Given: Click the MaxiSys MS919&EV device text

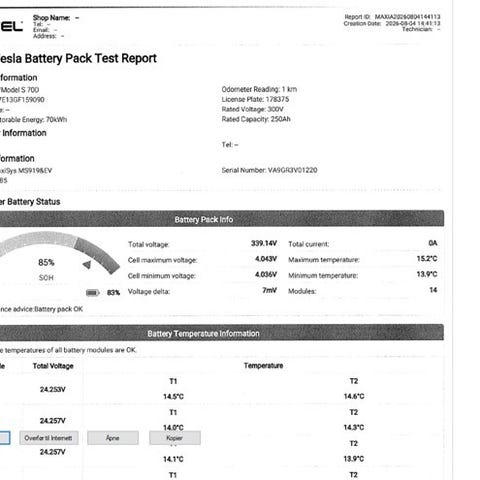Looking at the screenshot, I should pos(26,171).
